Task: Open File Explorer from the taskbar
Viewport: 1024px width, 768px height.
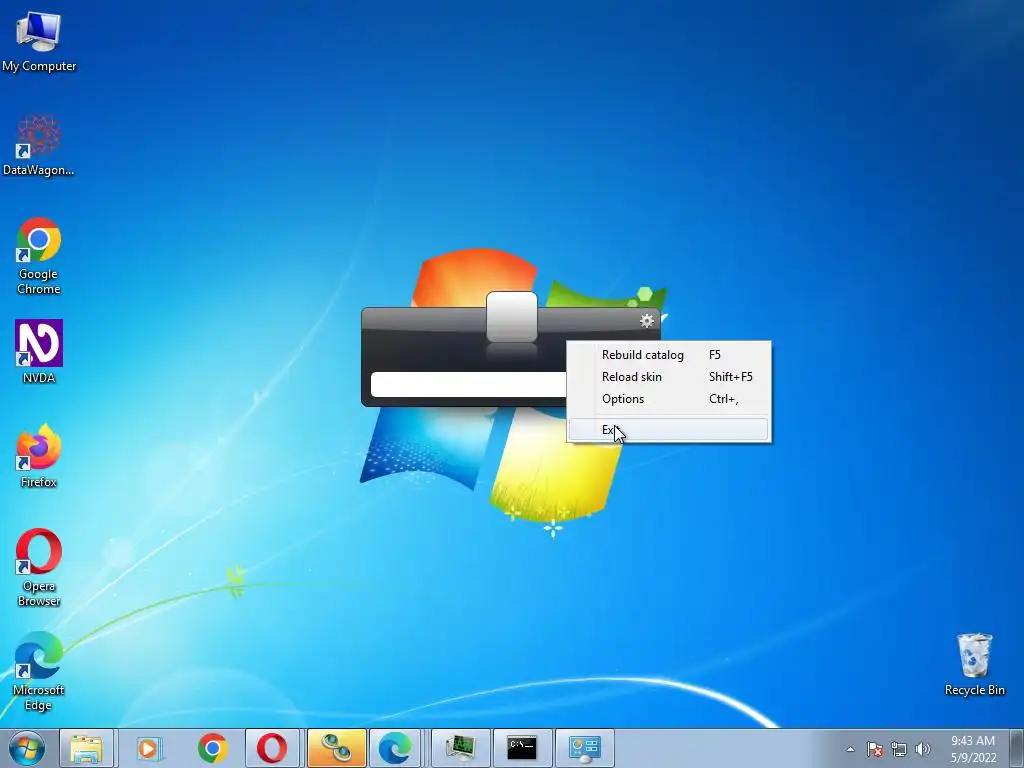Action: click(86, 748)
